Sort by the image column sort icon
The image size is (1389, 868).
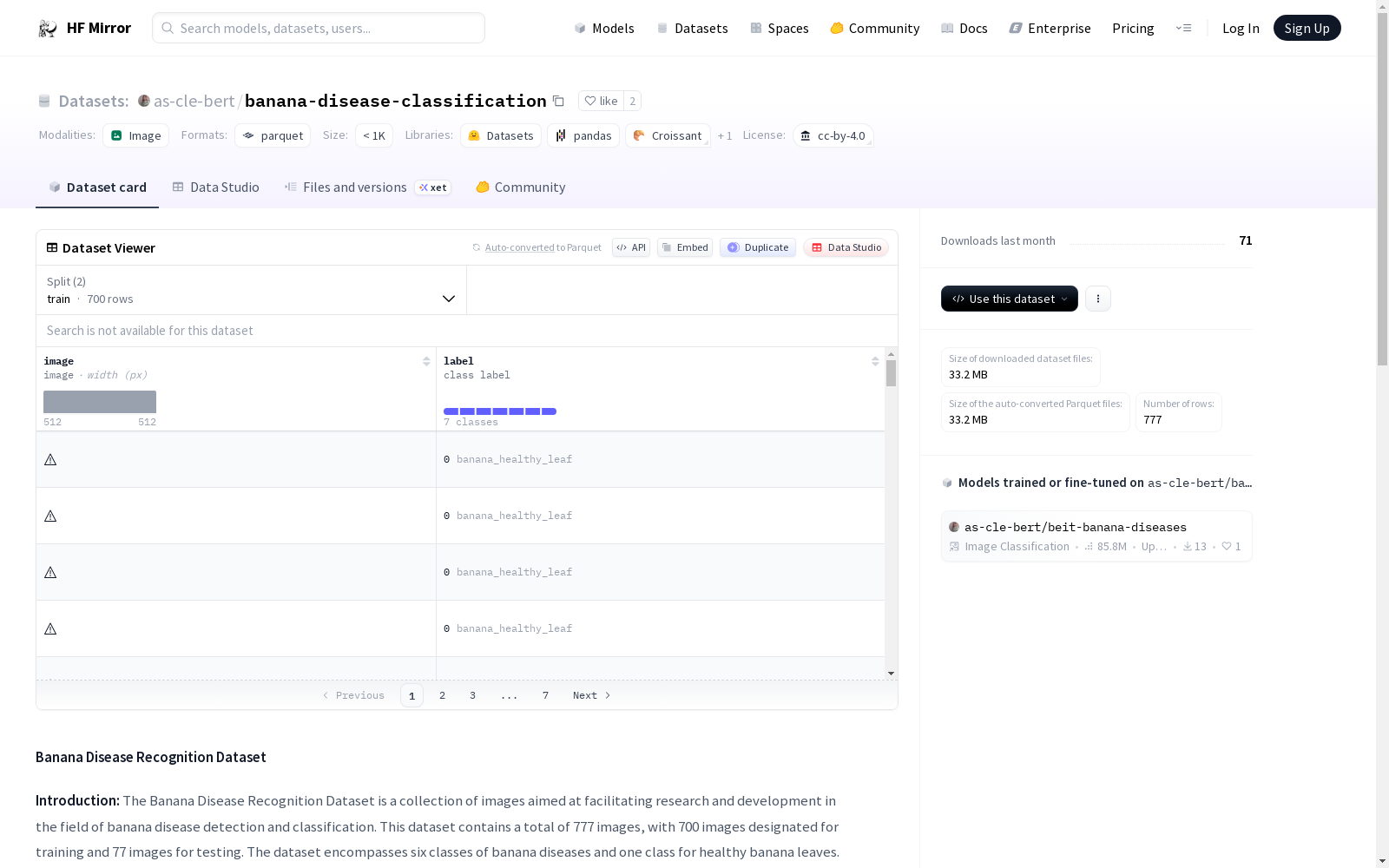pyautogui.click(x=426, y=361)
